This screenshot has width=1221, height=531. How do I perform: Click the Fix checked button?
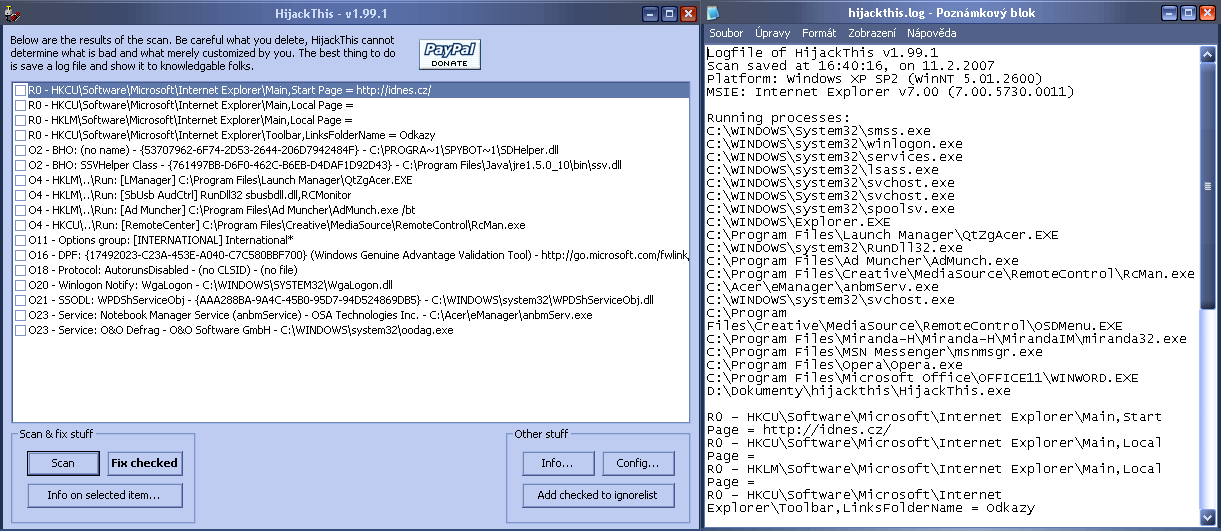point(145,463)
